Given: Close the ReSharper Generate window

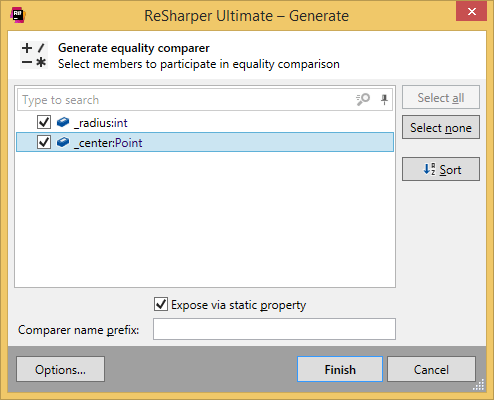Looking at the screenshot, I should (x=471, y=12).
